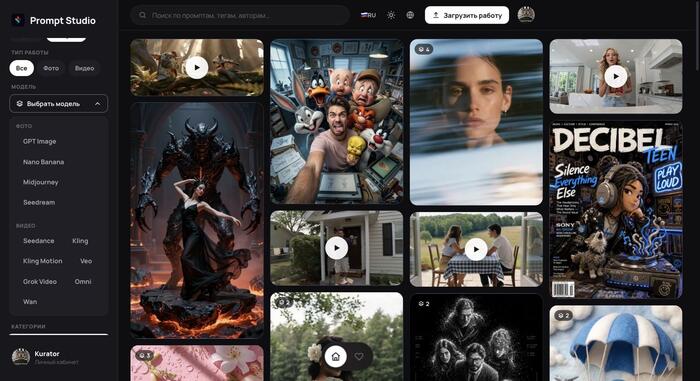This screenshot has height=381, width=700.
Task: Open the blue parachute felt image
Action: click(616, 343)
